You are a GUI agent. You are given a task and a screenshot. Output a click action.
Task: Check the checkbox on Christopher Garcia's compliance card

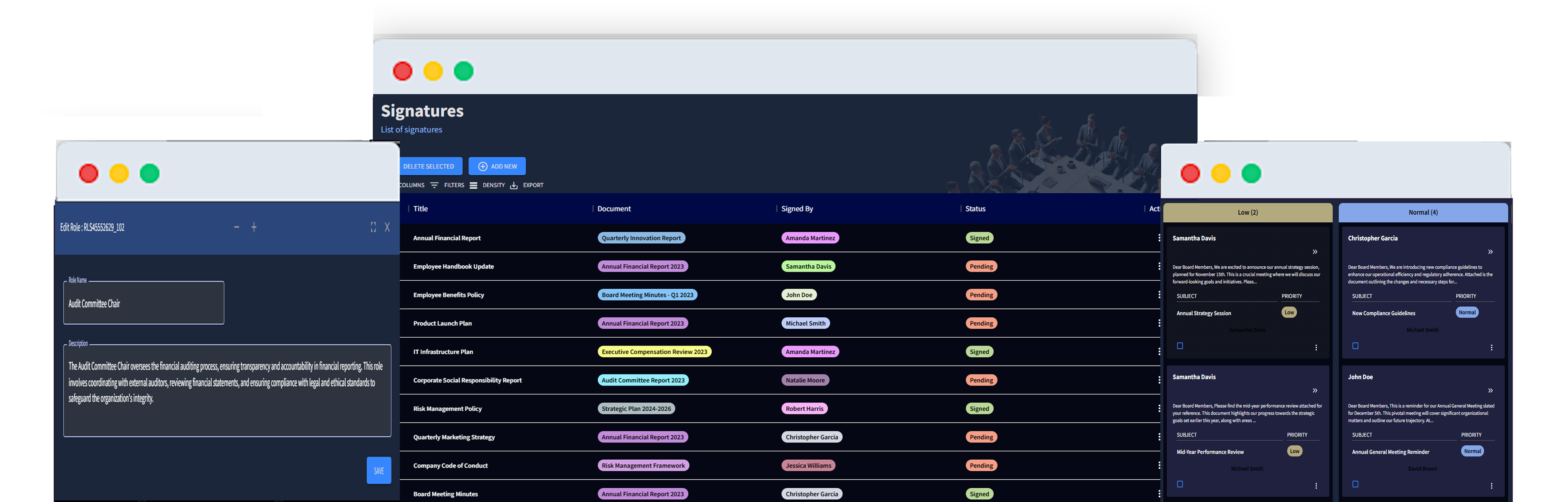pos(1355,346)
